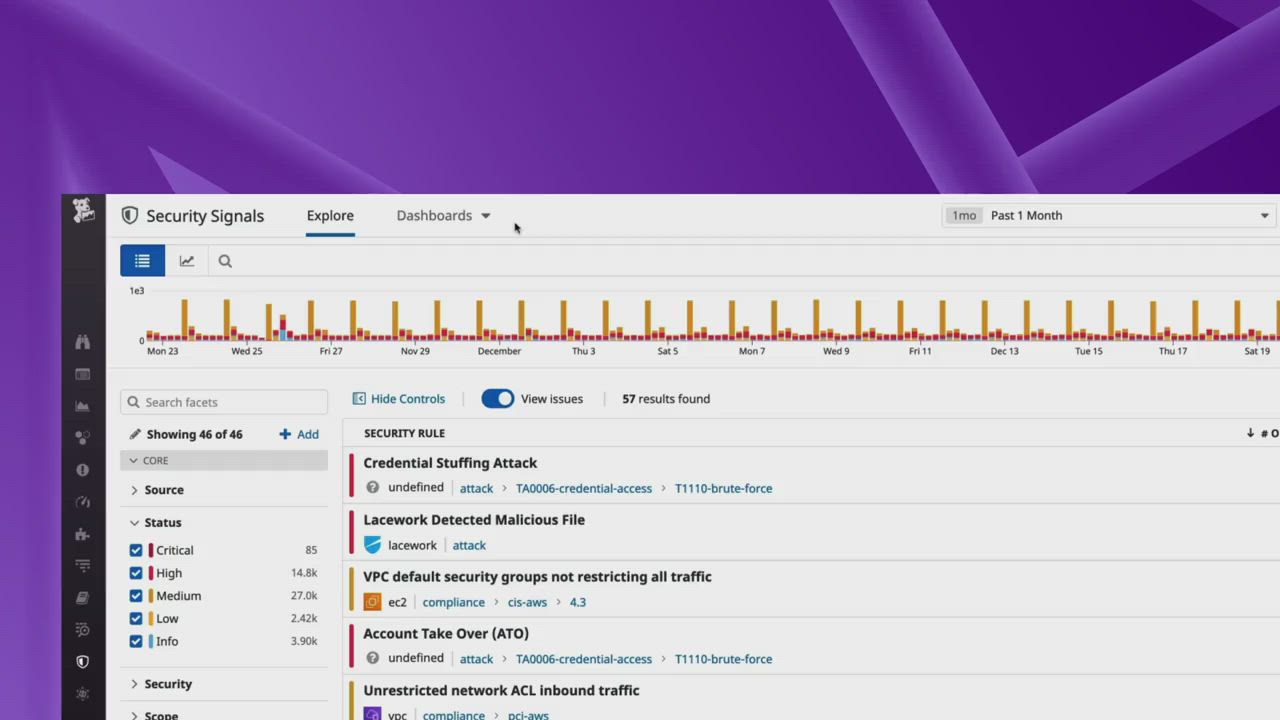Open the exclamation monitors icon in sidebar
Viewport: 1280px width, 720px height.
tap(83, 470)
